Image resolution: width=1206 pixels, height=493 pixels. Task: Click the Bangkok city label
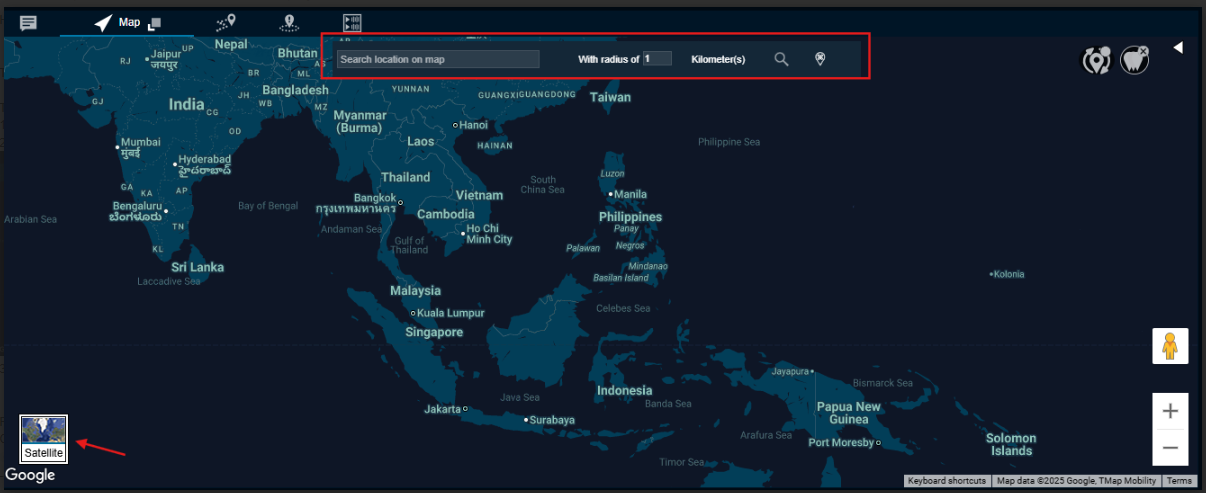pos(375,198)
